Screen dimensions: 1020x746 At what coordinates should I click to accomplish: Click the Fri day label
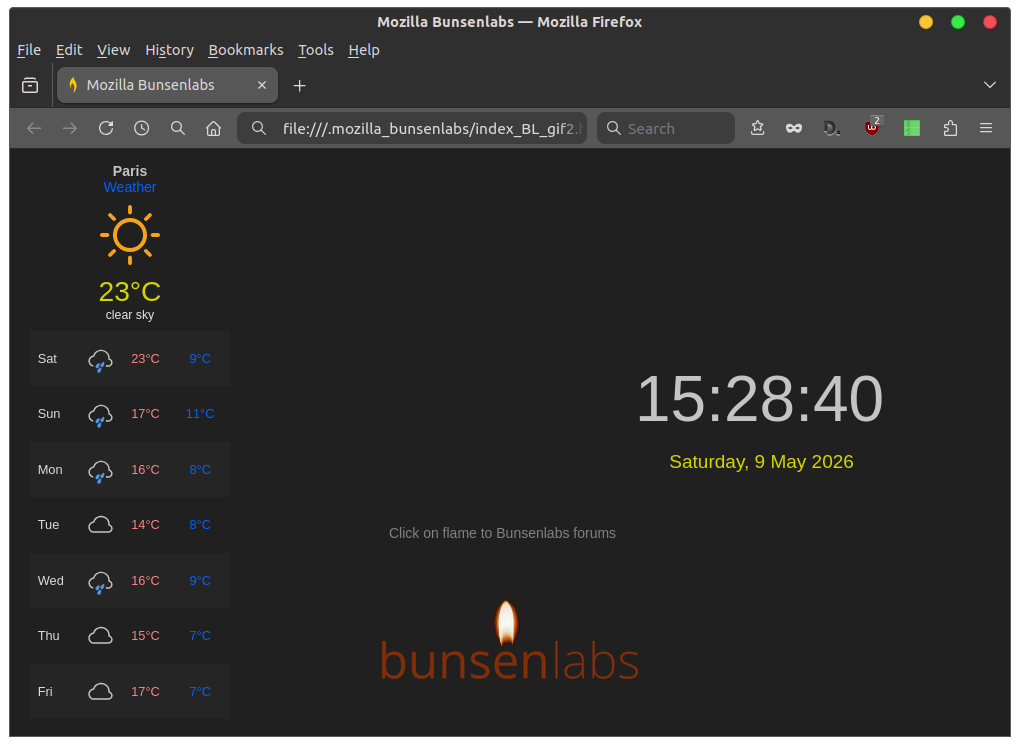(x=45, y=692)
